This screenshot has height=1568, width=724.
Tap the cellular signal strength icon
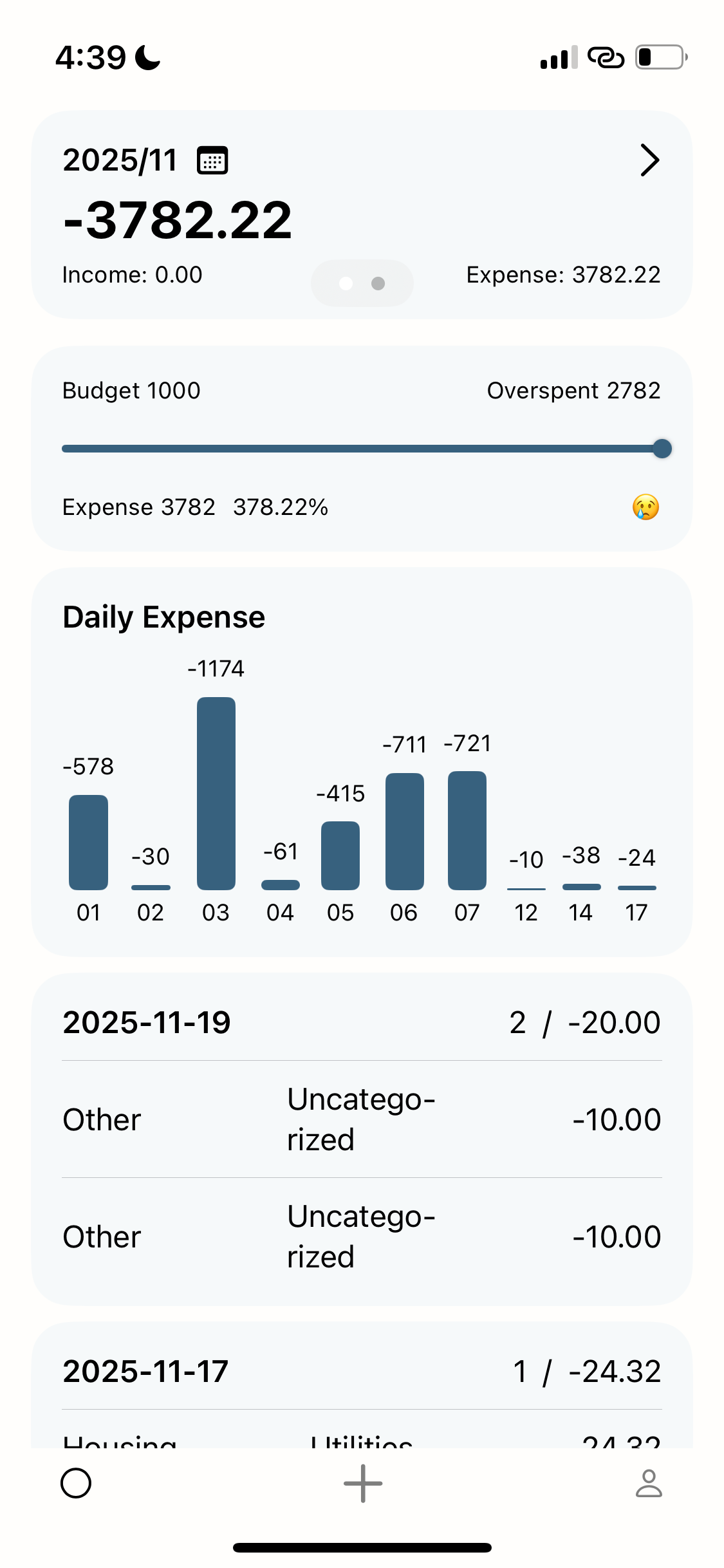click(559, 58)
